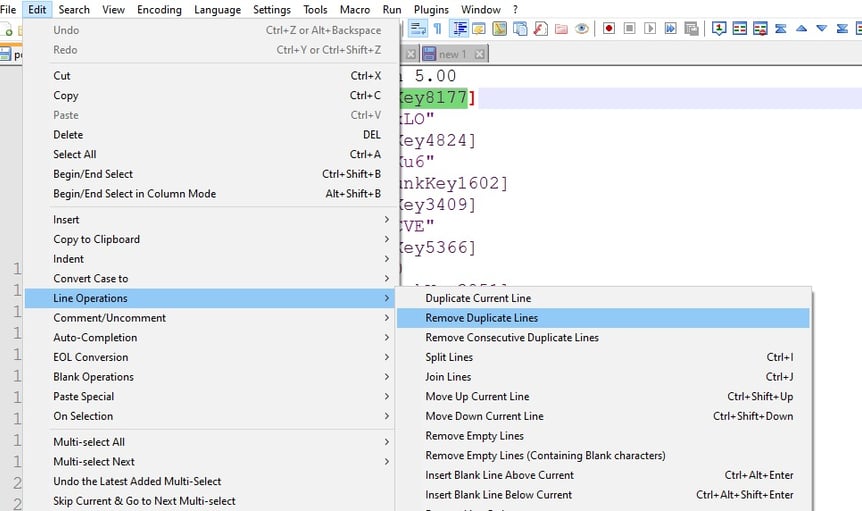The height and width of the screenshot is (511, 862).
Task: Switch to the new 1 tab
Action: (x=452, y=54)
